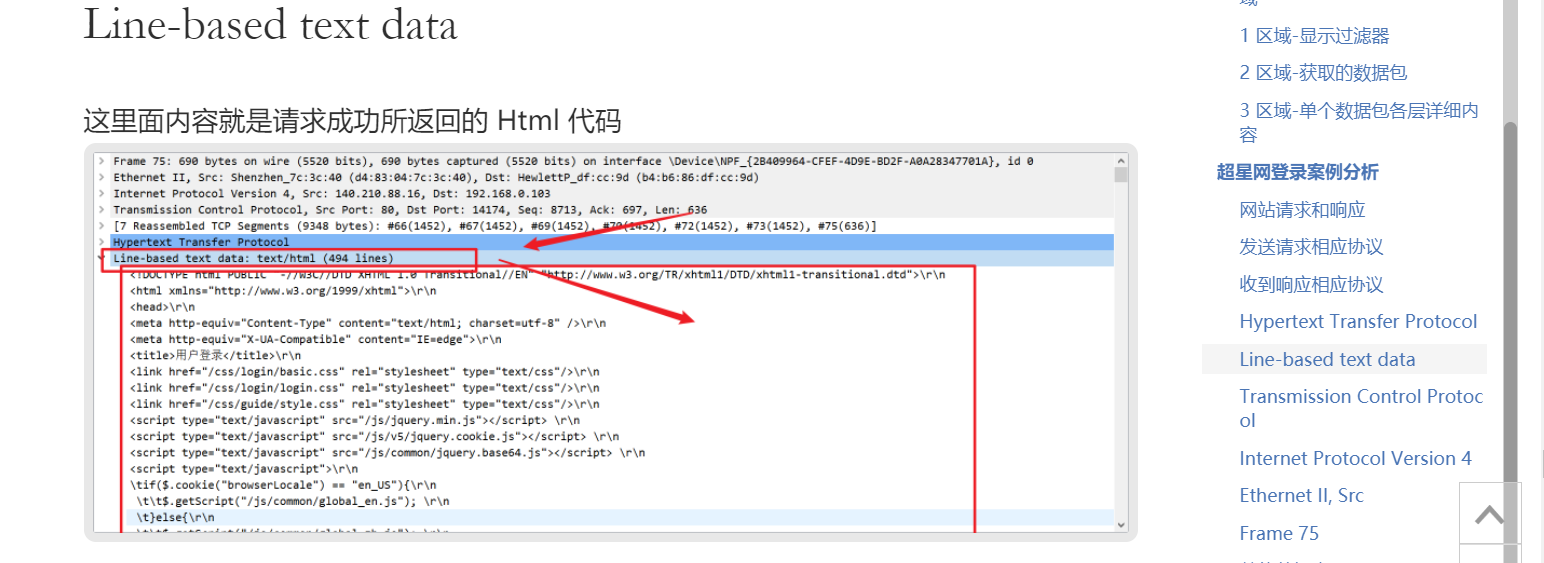This screenshot has width=1544, height=563.
Task: Expand the Frame 75 row in screenshot
Action: click(x=100, y=161)
